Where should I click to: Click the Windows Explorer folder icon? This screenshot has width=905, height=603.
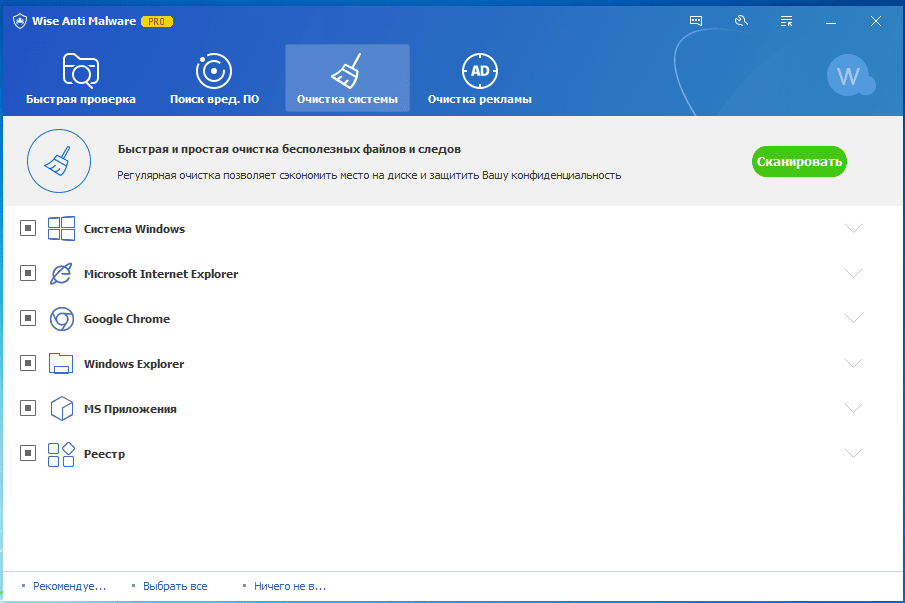pyautogui.click(x=61, y=364)
